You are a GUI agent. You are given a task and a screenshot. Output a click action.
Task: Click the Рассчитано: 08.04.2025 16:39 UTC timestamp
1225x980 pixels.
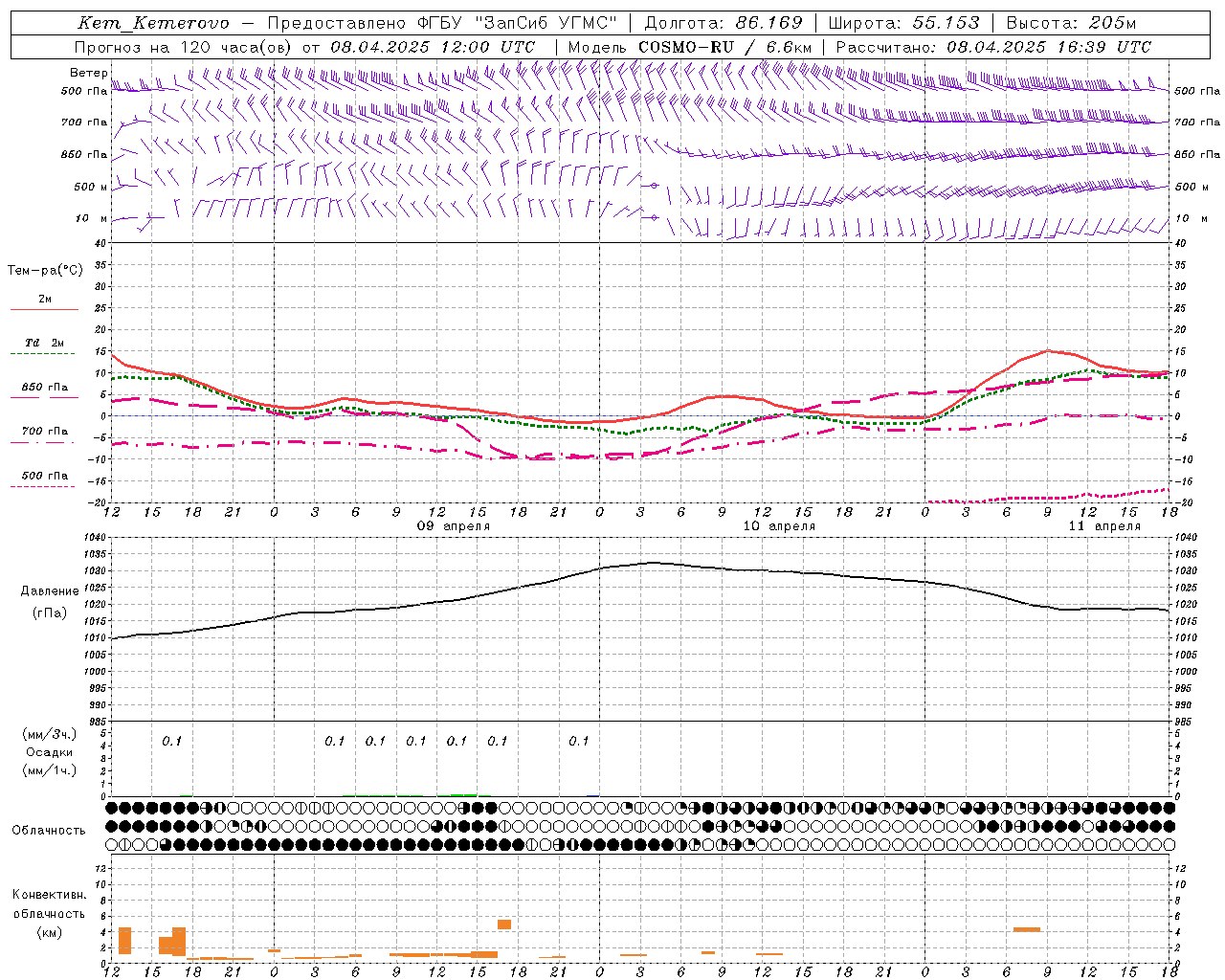(x=993, y=47)
